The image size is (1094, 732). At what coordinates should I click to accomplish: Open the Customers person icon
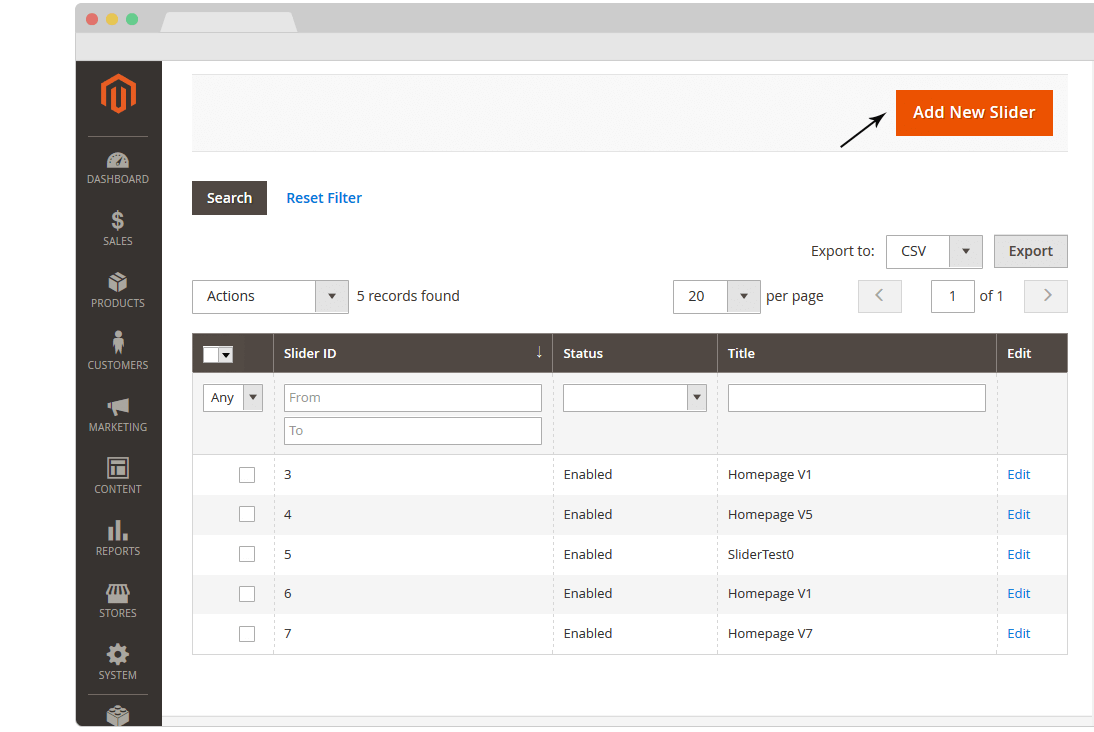118,344
